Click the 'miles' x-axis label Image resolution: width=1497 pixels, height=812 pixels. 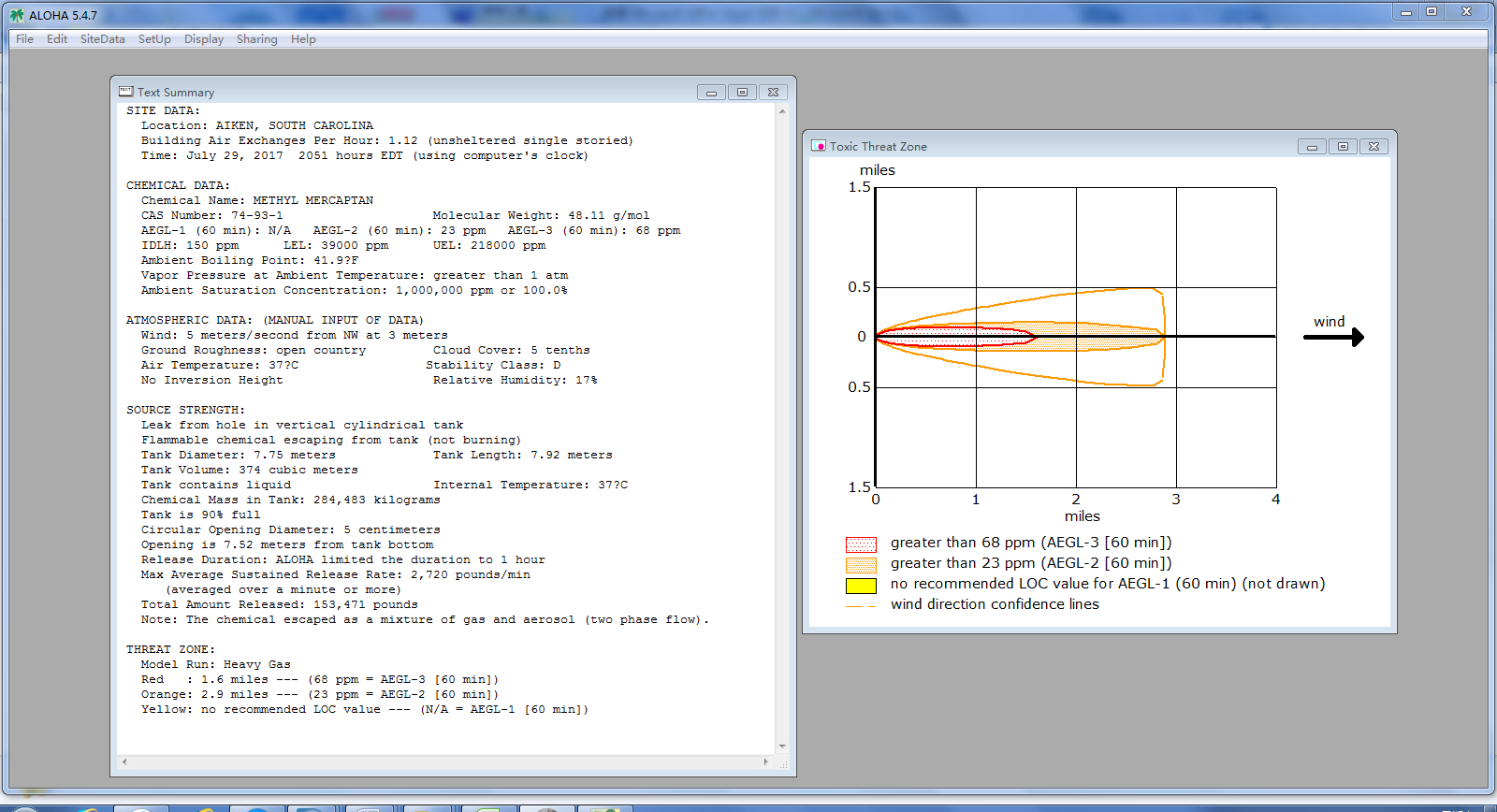pos(1083,516)
